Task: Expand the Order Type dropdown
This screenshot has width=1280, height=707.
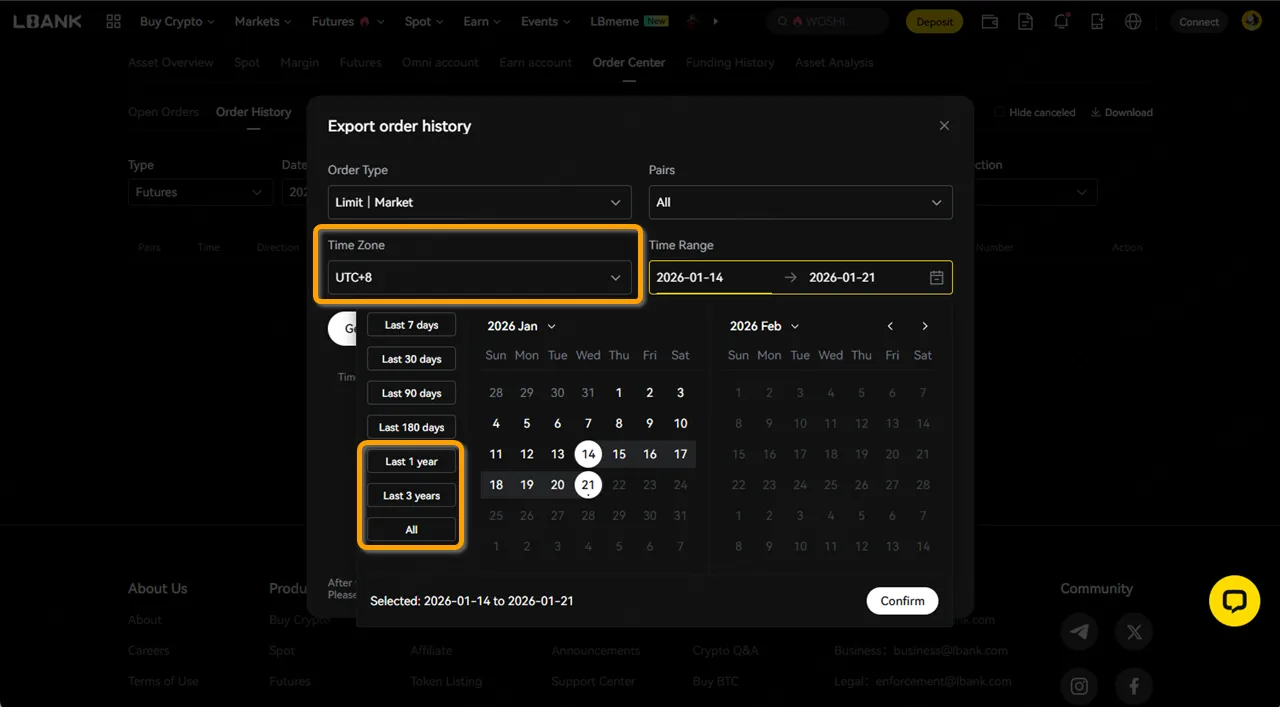Action: point(479,202)
